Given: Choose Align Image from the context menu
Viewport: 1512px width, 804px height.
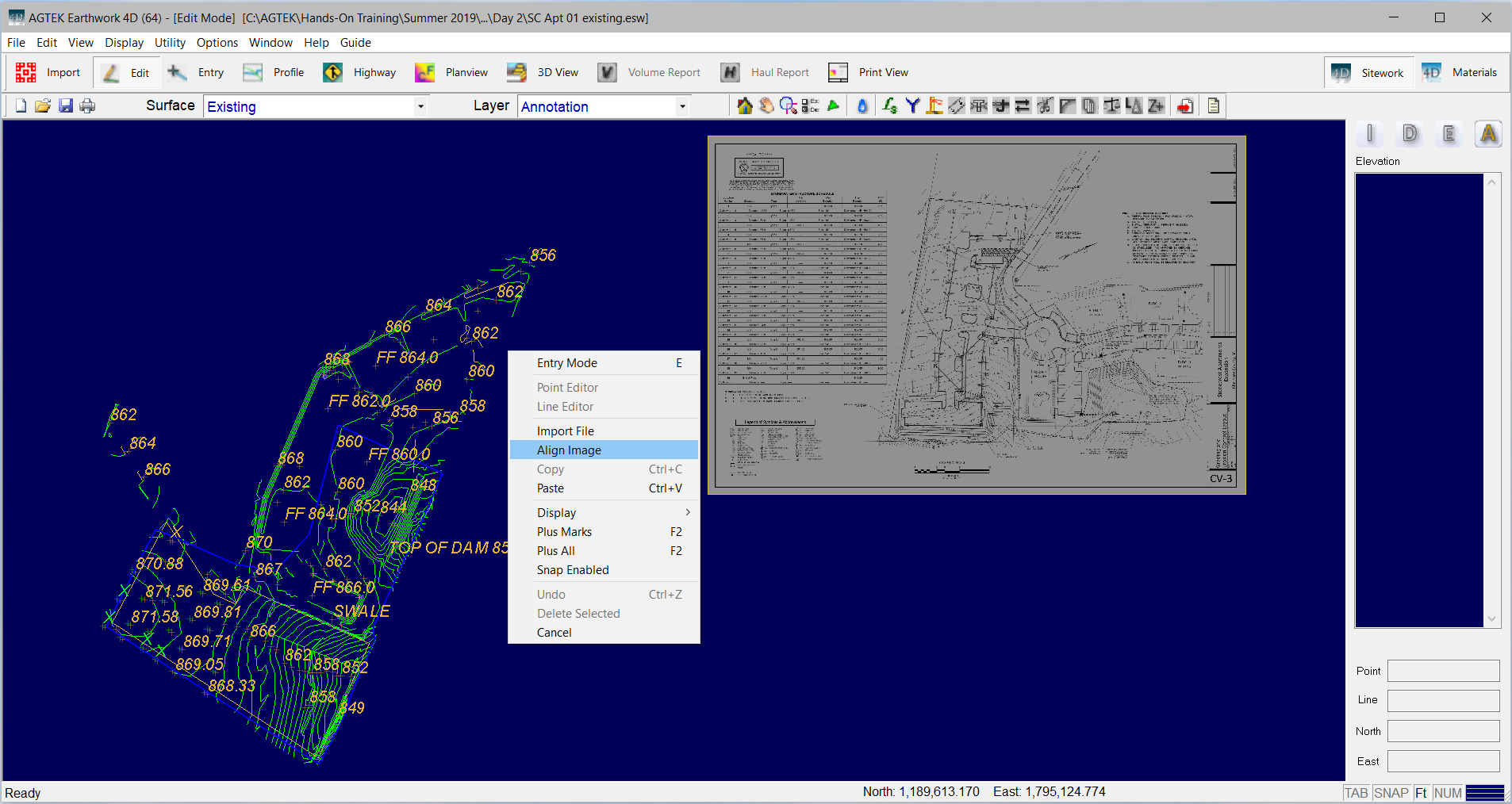Looking at the screenshot, I should 569,450.
